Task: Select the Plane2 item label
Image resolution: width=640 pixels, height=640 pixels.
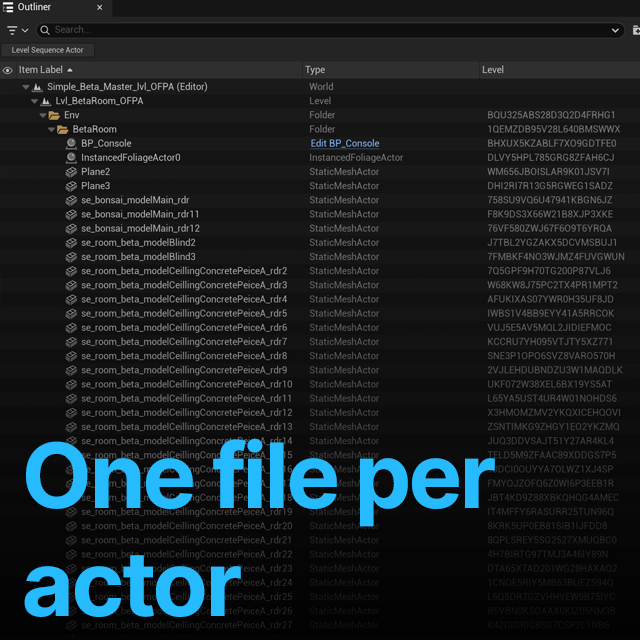Action: [x=96, y=172]
